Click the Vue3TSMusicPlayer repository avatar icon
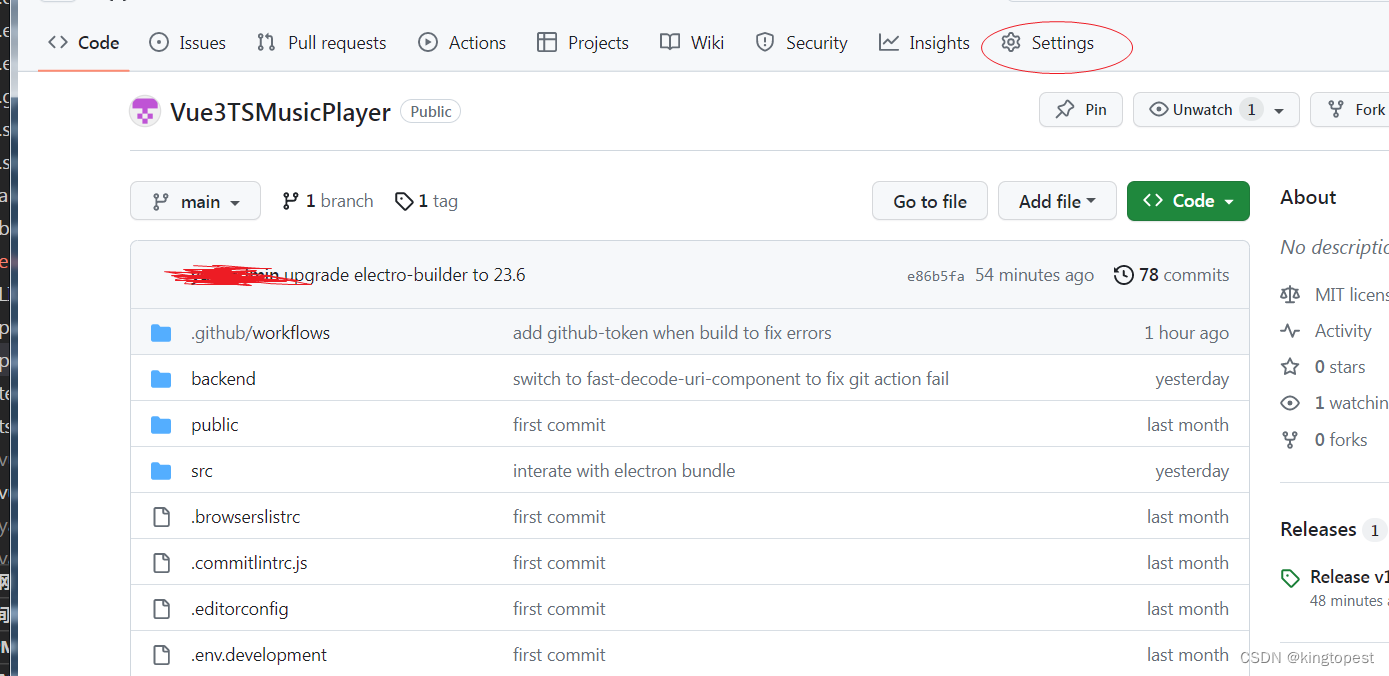Viewport: 1389px width, 676px height. [x=145, y=111]
